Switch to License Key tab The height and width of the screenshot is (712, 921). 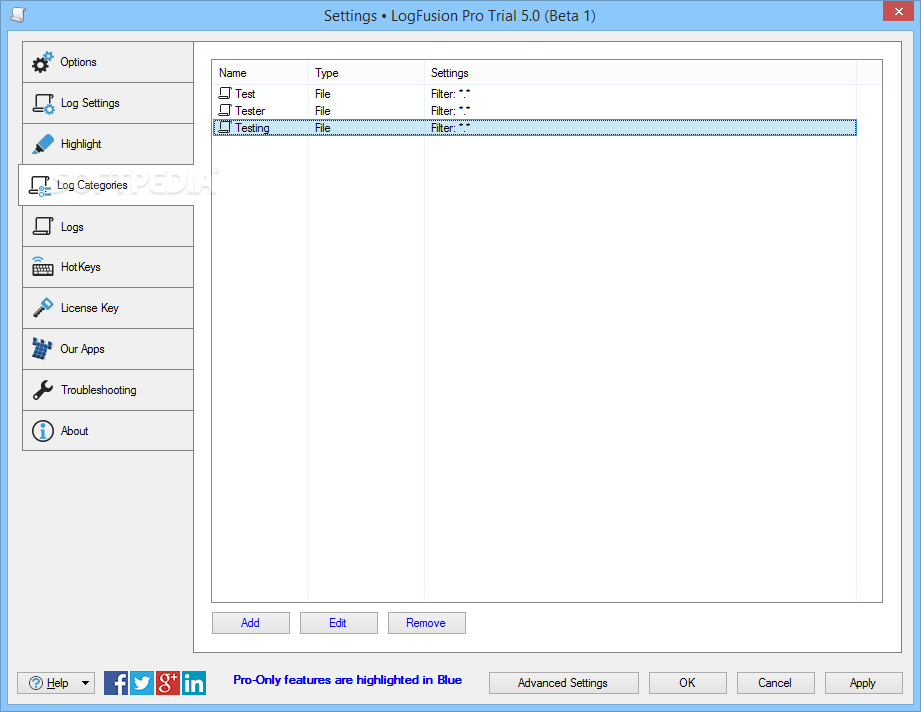[108, 308]
